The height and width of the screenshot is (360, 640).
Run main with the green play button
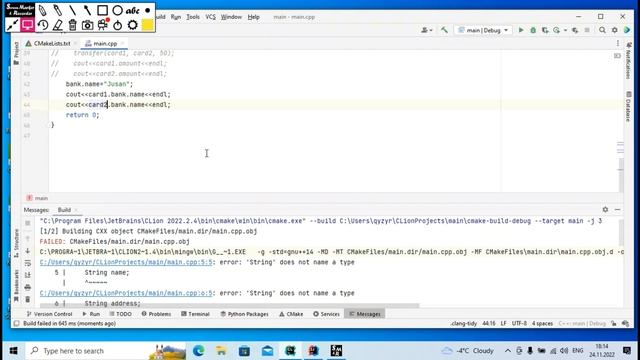click(x=521, y=30)
